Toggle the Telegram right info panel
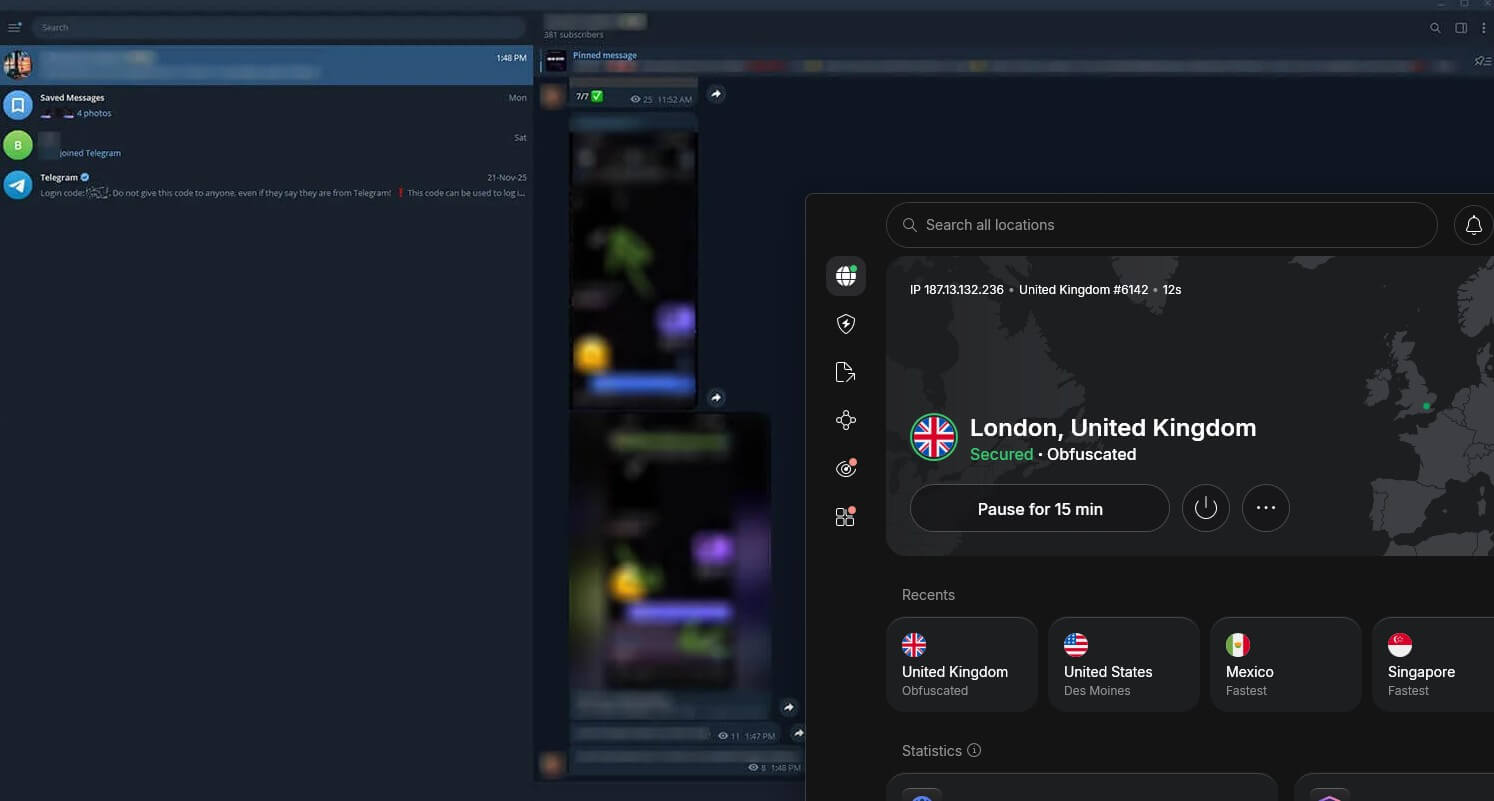The image size is (1494, 801). (1461, 28)
